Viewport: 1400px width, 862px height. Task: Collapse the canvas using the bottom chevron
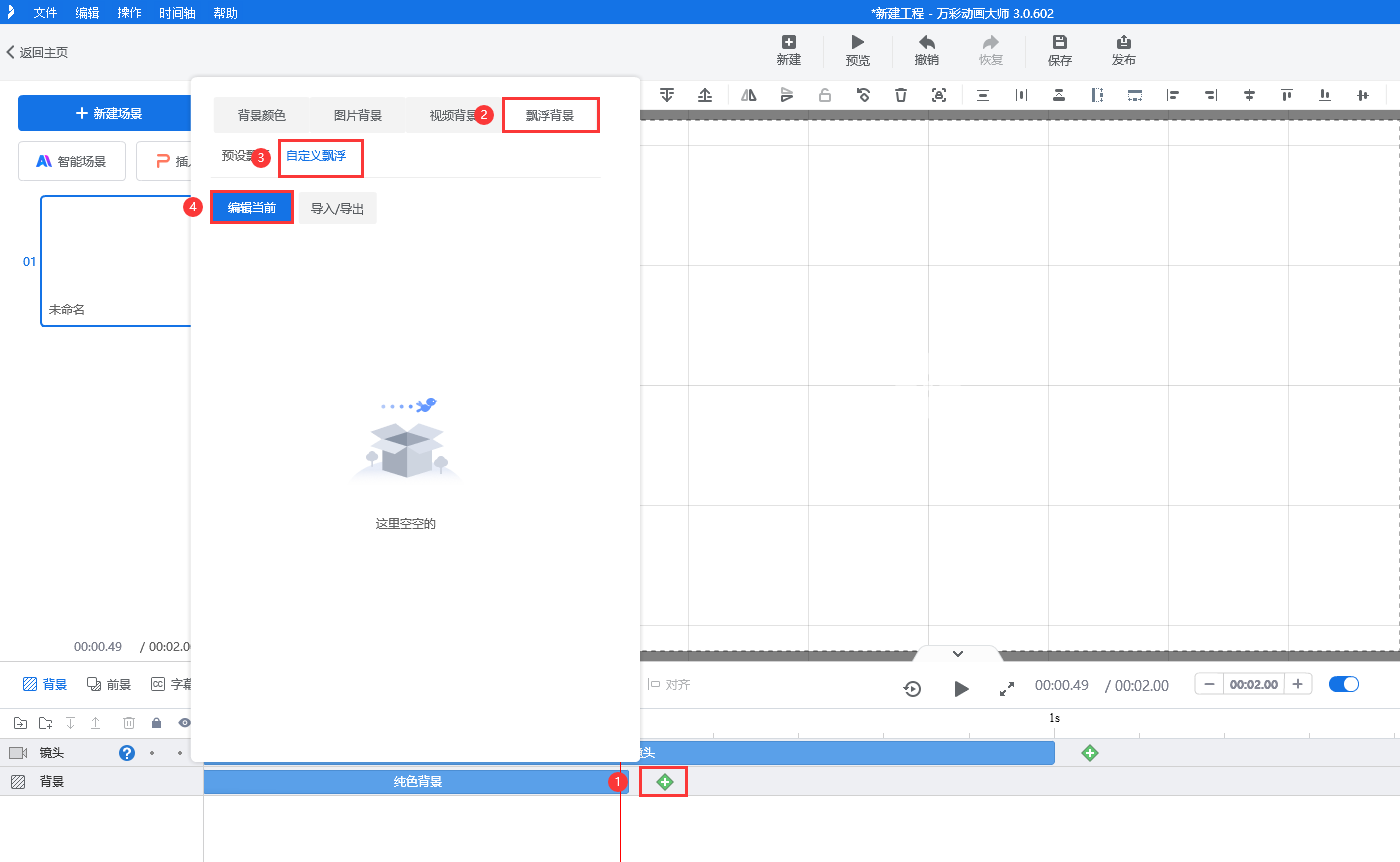957,653
